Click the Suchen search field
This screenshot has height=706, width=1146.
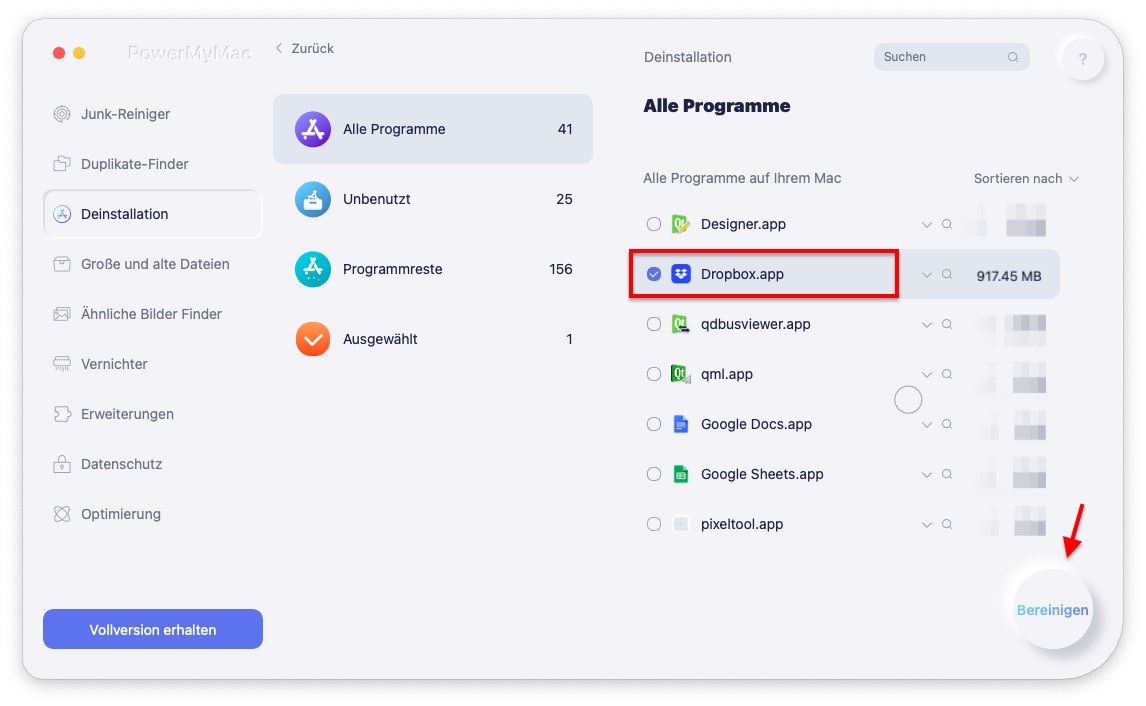(952, 57)
